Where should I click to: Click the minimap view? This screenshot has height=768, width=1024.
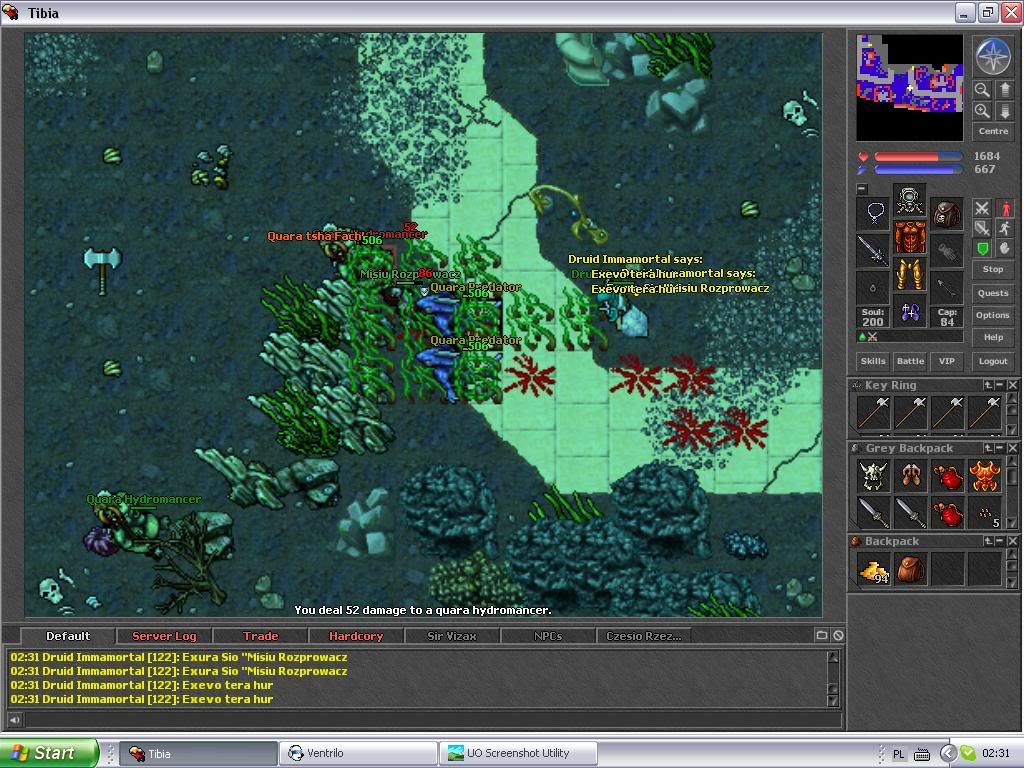click(x=910, y=88)
